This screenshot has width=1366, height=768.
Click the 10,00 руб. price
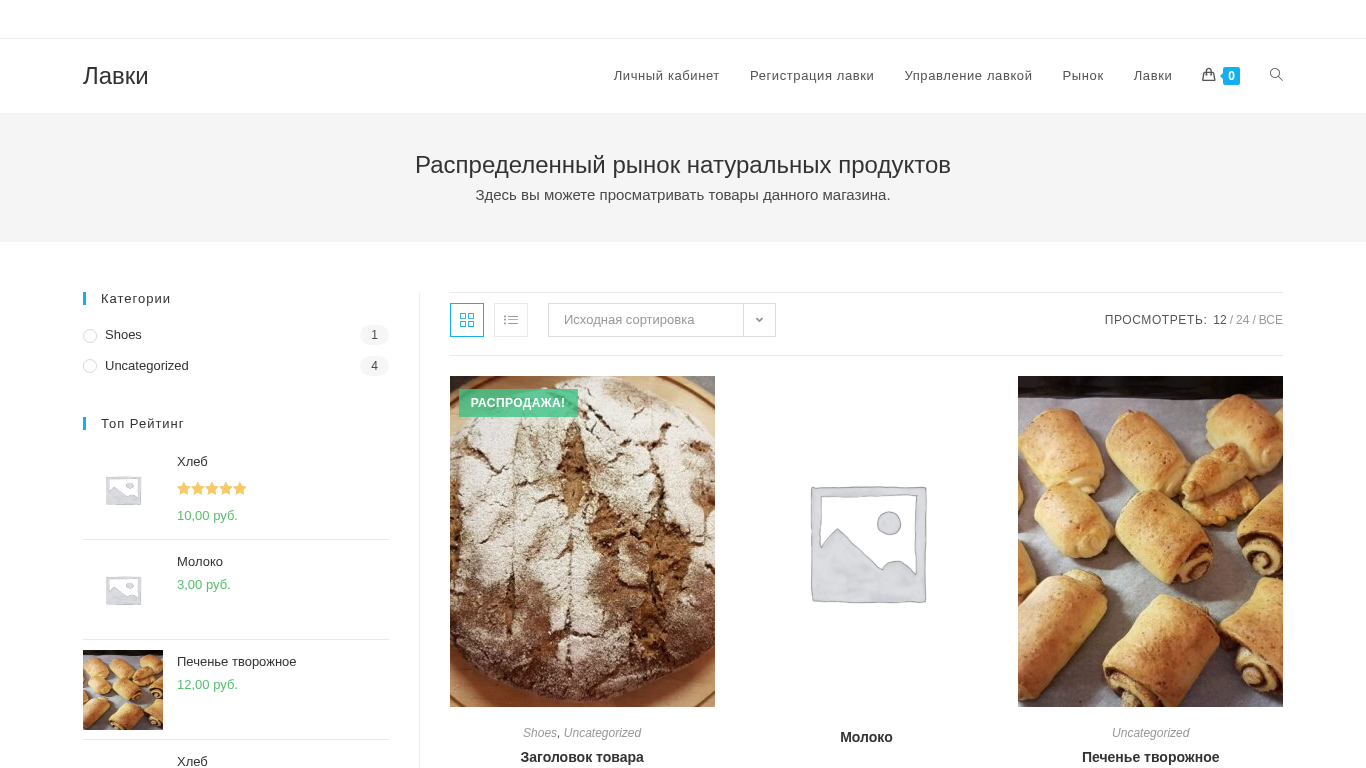pyautogui.click(x=207, y=516)
